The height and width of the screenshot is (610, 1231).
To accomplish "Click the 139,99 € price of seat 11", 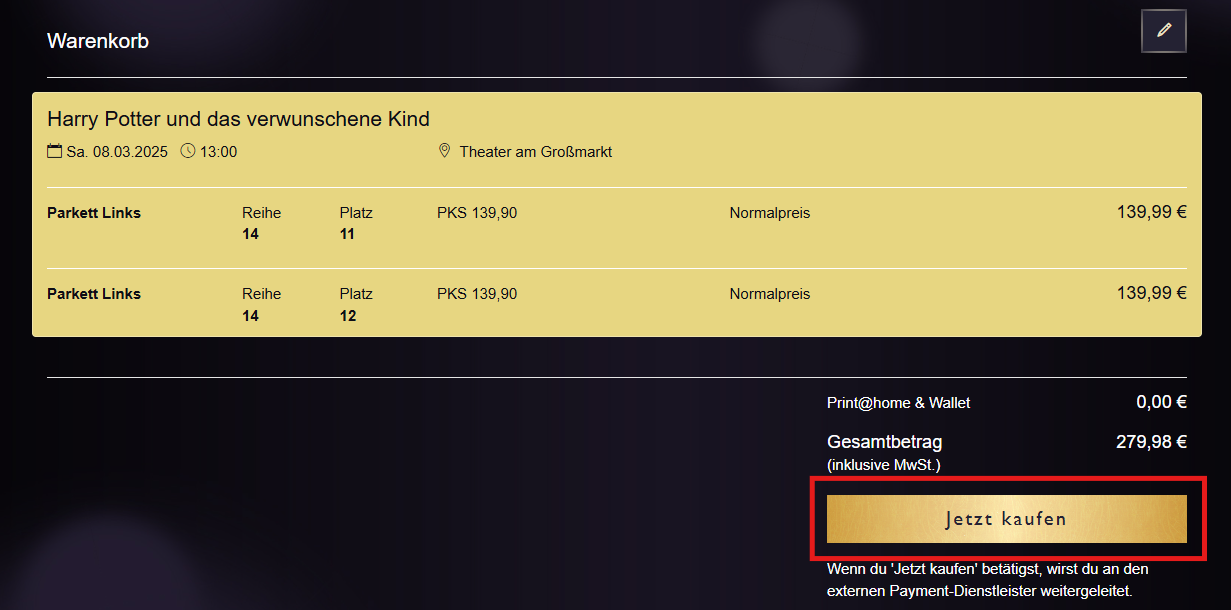I will tap(1151, 211).
